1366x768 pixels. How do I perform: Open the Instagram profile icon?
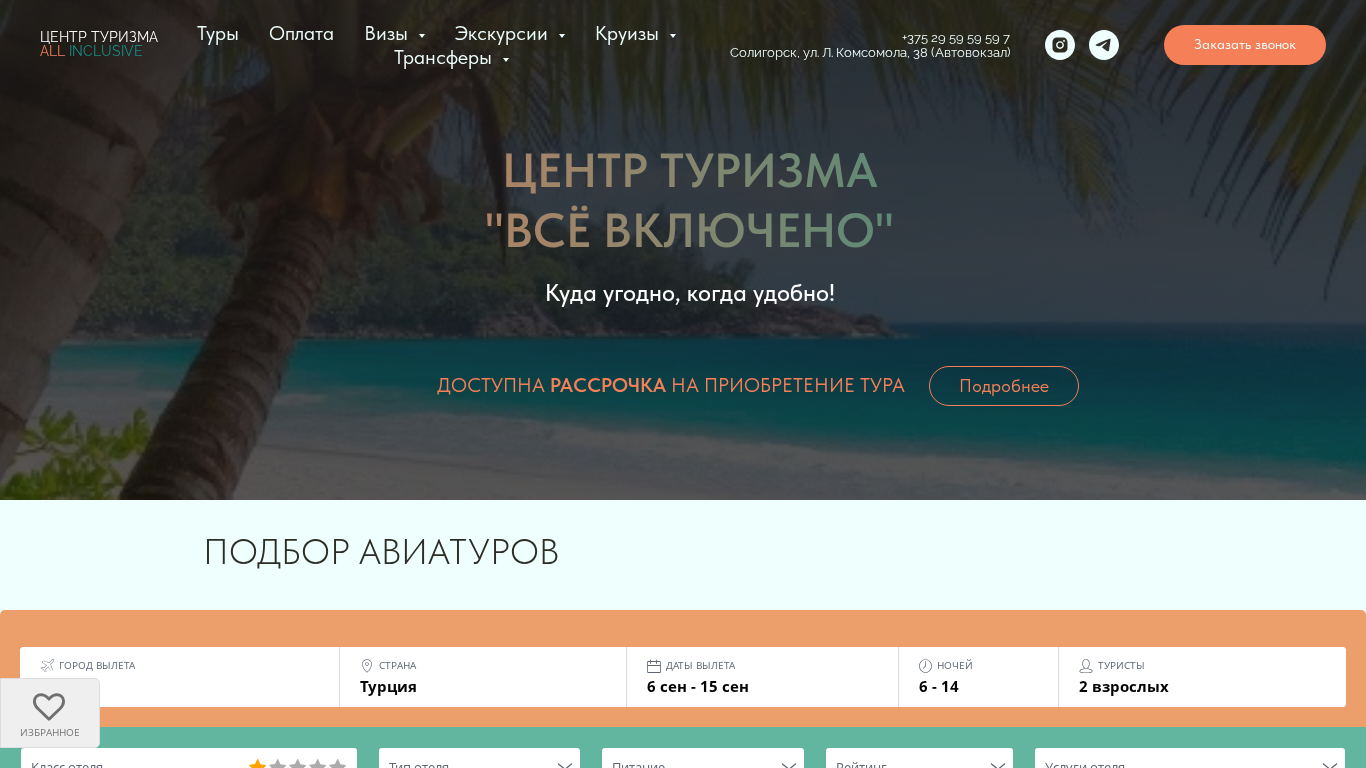pos(1060,45)
